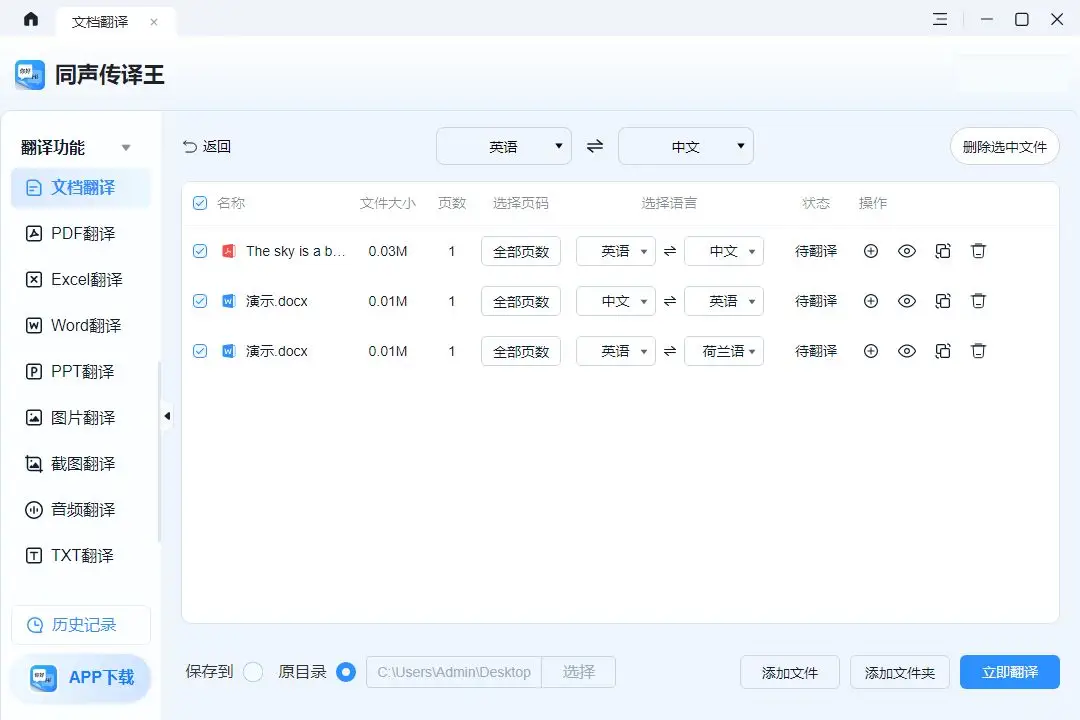Duplicate the first file using the copy icon
Viewport: 1080px width, 720px height.
(x=942, y=251)
